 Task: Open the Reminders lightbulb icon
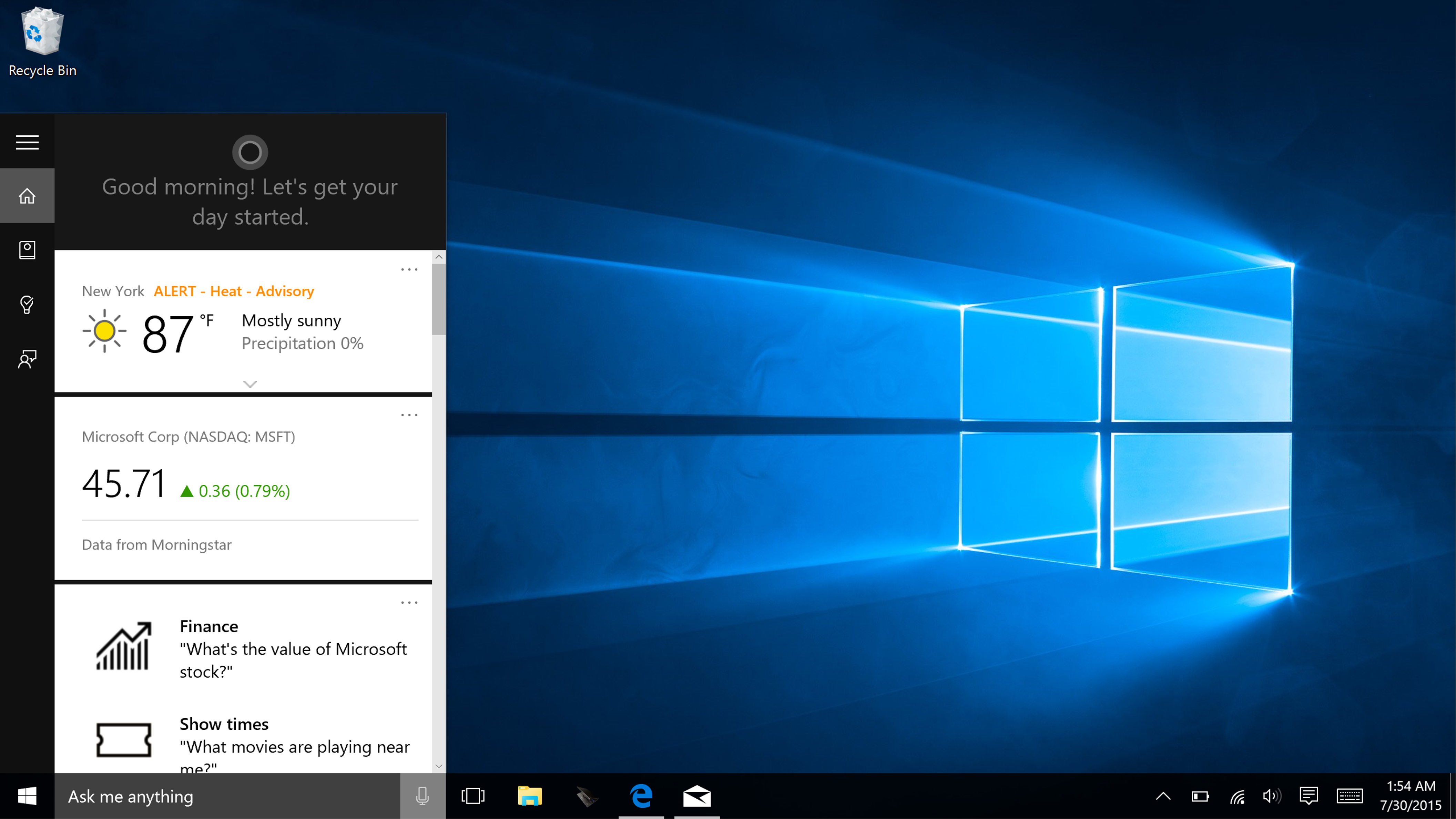pyautogui.click(x=27, y=304)
